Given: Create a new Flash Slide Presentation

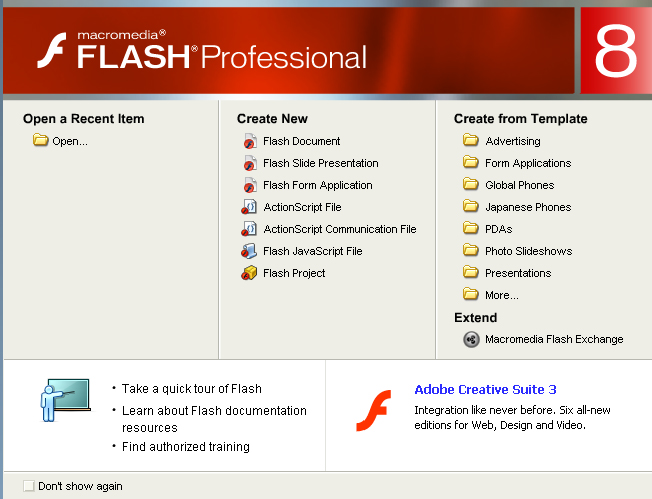Looking at the screenshot, I should coord(321,163).
